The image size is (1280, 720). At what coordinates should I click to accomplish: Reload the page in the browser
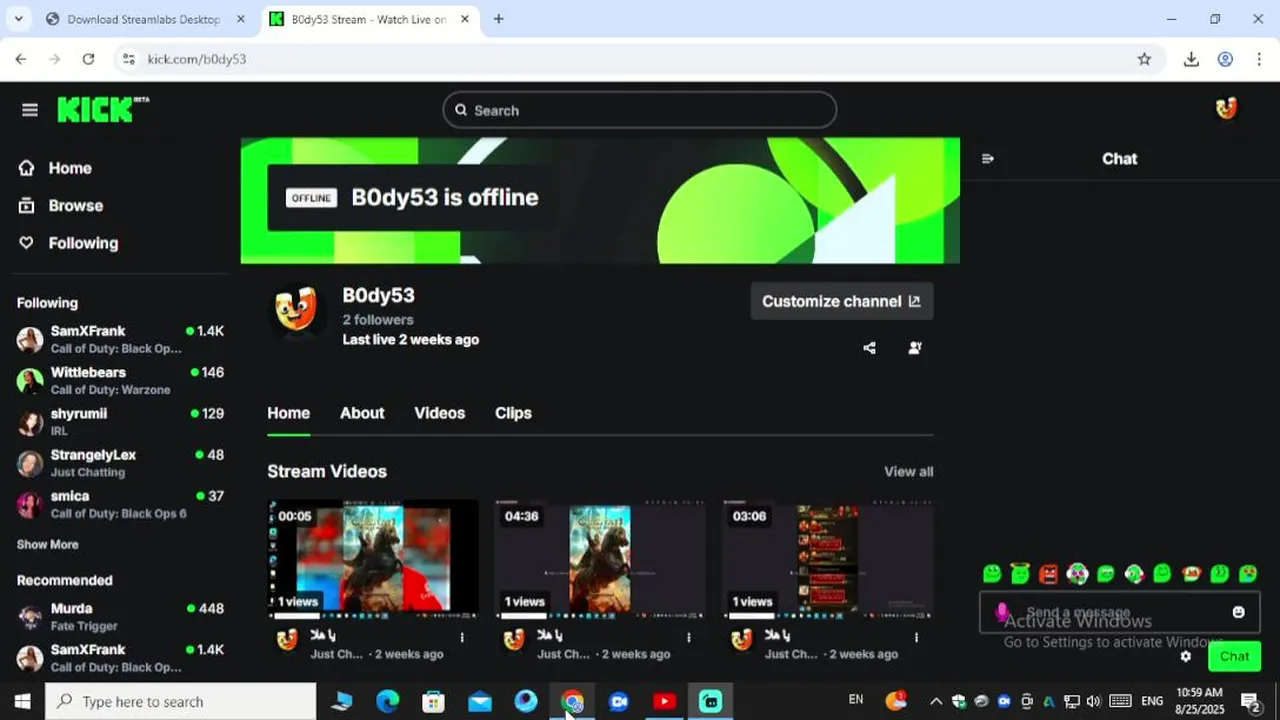click(x=88, y=59)
